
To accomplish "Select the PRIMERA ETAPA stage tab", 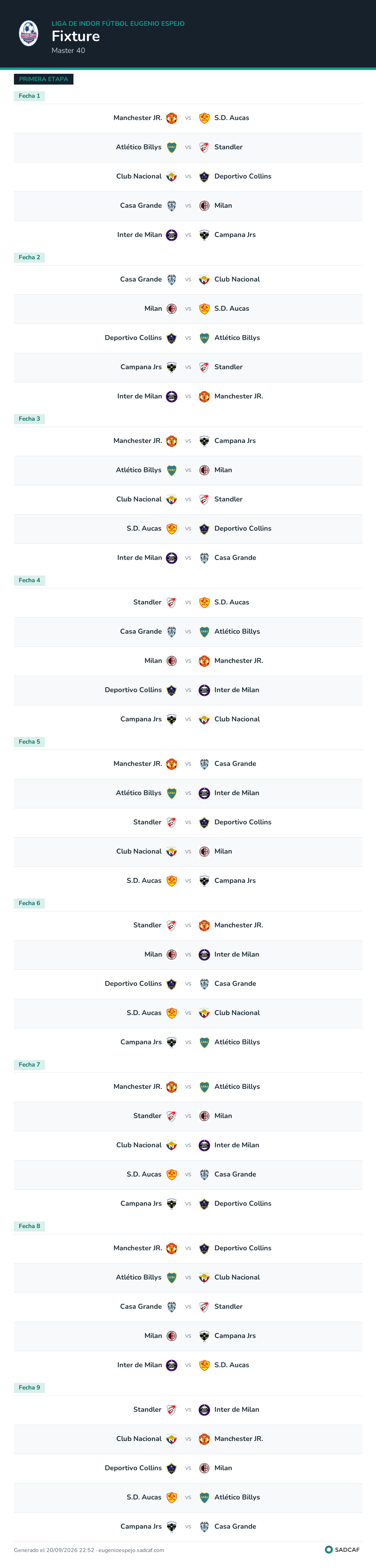I will (x=43, y=79).
